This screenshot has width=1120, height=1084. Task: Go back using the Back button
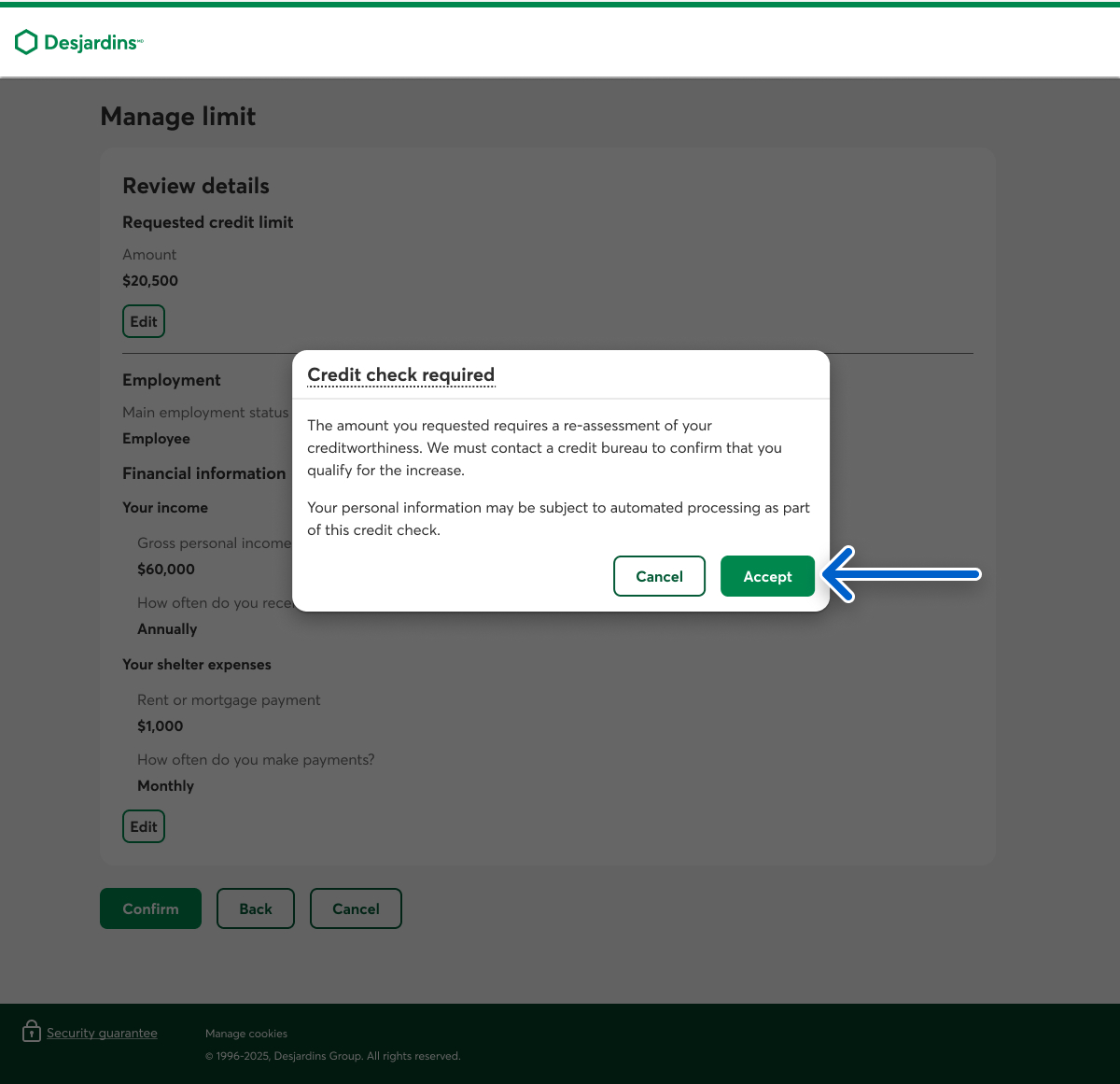pyautogui.click(x=256, y=908)
